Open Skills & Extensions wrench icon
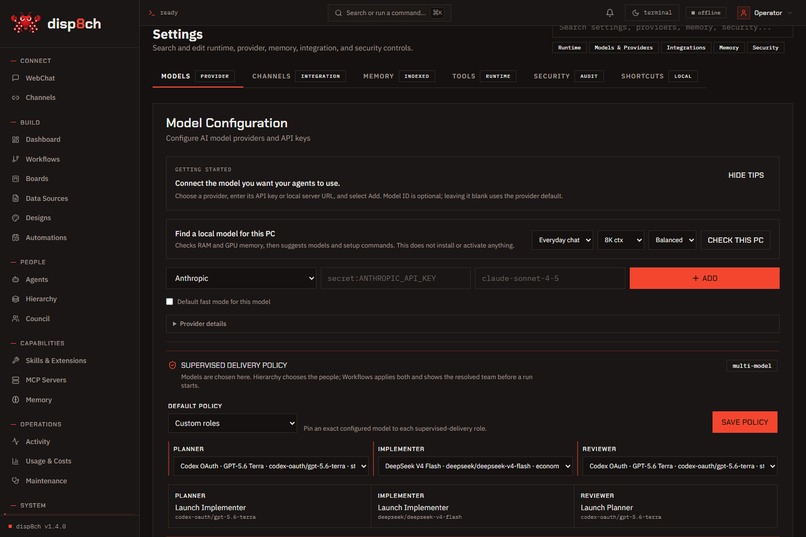Image resolution: width=806 pixels, height=537 pixels. [x=15, y=361]
